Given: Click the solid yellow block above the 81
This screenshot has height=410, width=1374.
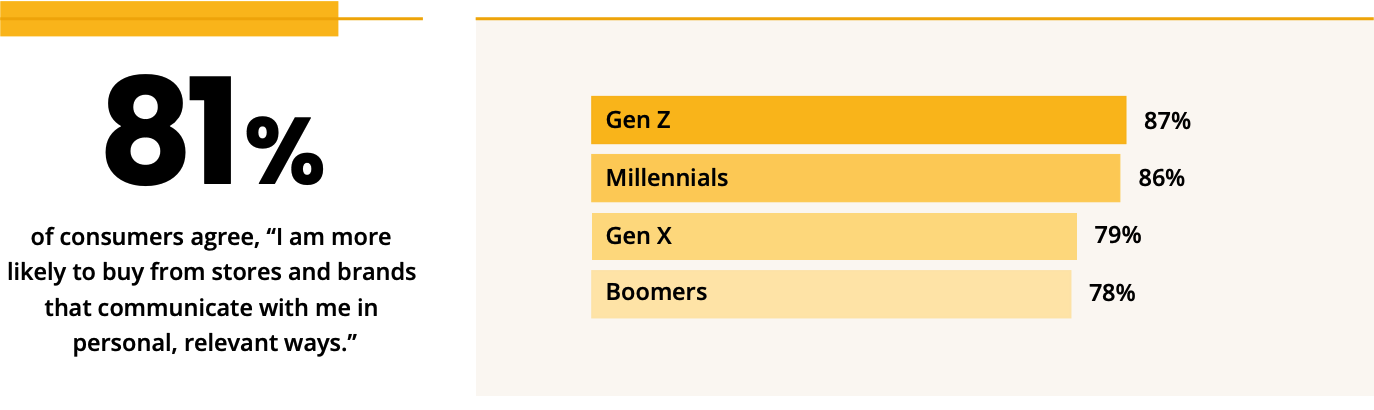Looking at the screenshot, I should pos(168,18).
